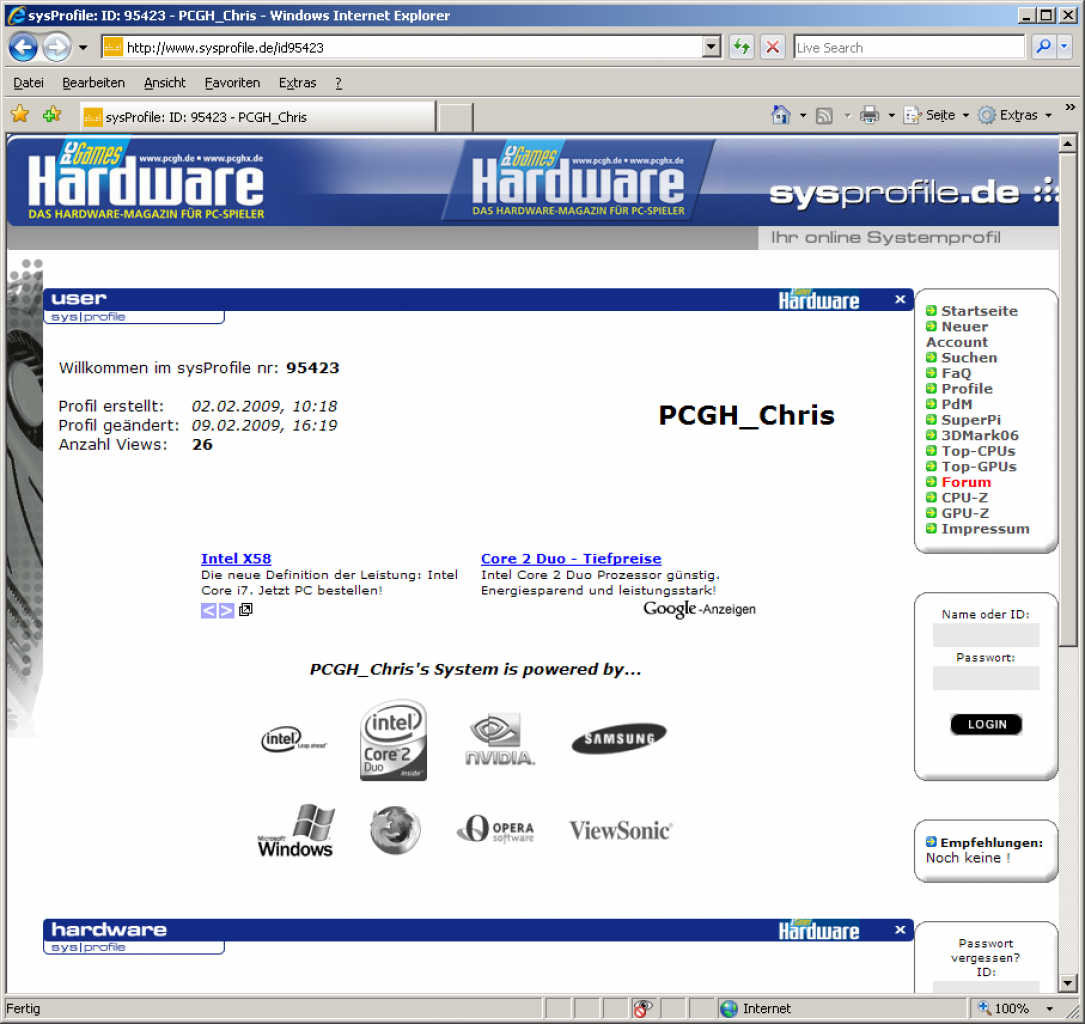This screenshot has width=1085, height=1024.
Task: Click the Intel X58 ad link
Action: point(236,558)
